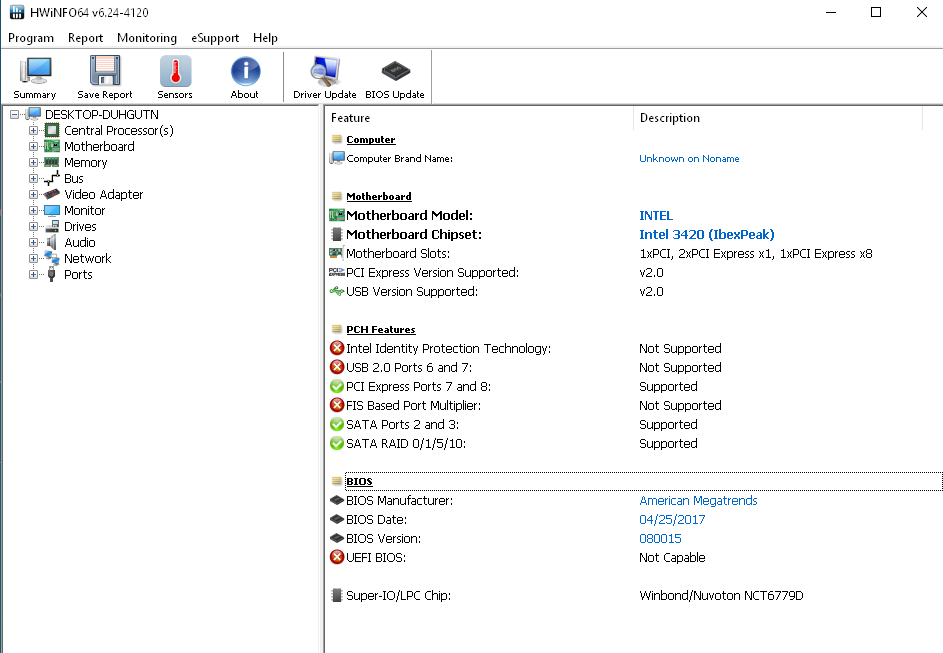
Task: Expand the Ports tree node
Action: click(34, 274)
